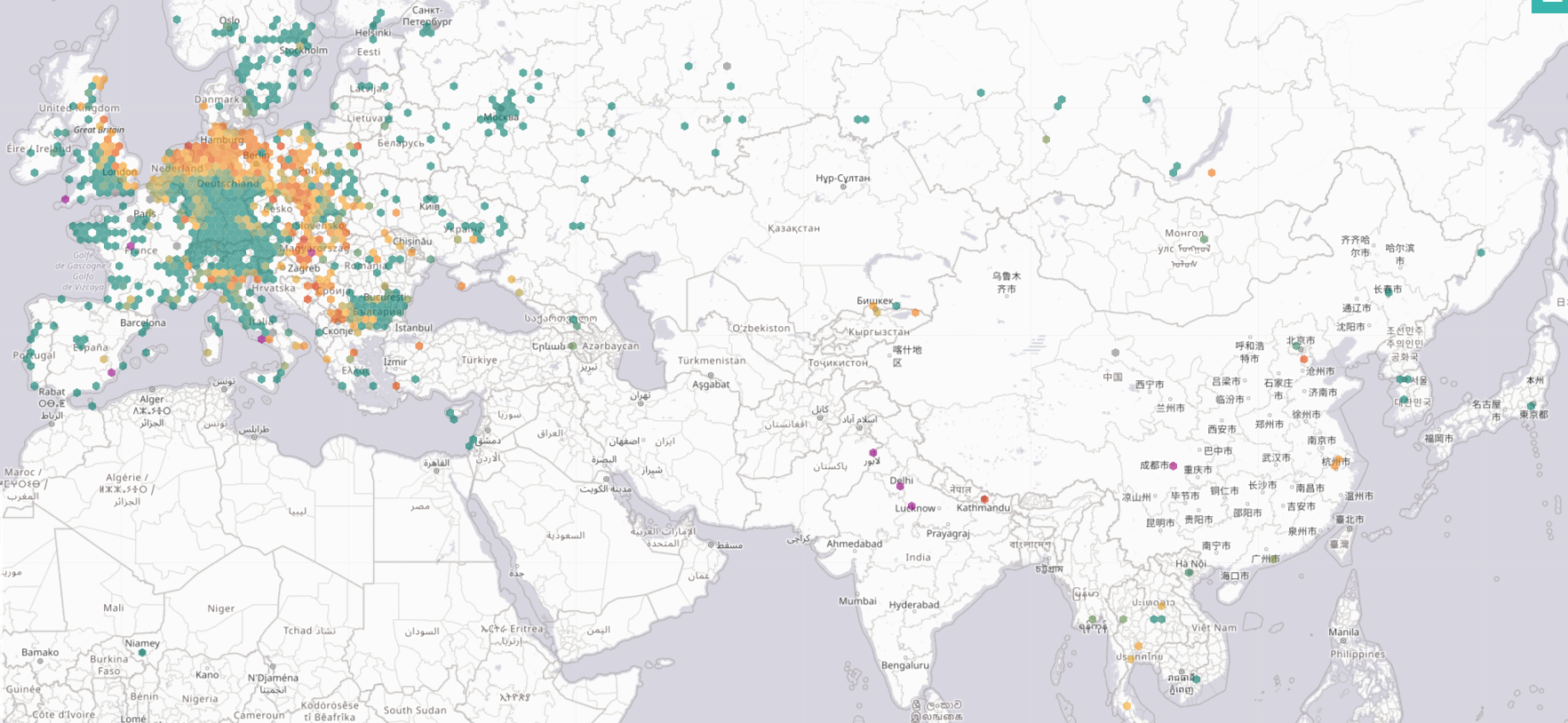Select the Stockholm label

click(304, 51)
